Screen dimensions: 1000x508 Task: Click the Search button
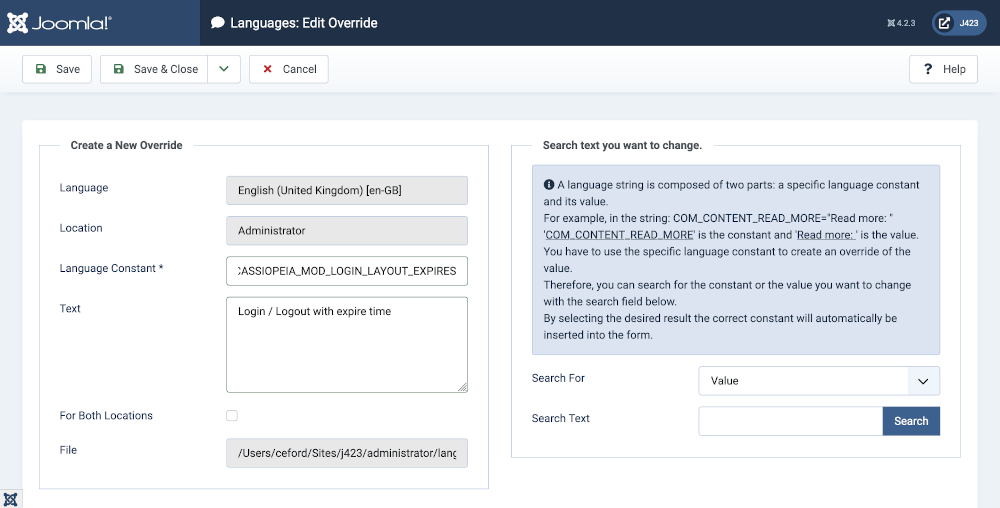[911, 421]
